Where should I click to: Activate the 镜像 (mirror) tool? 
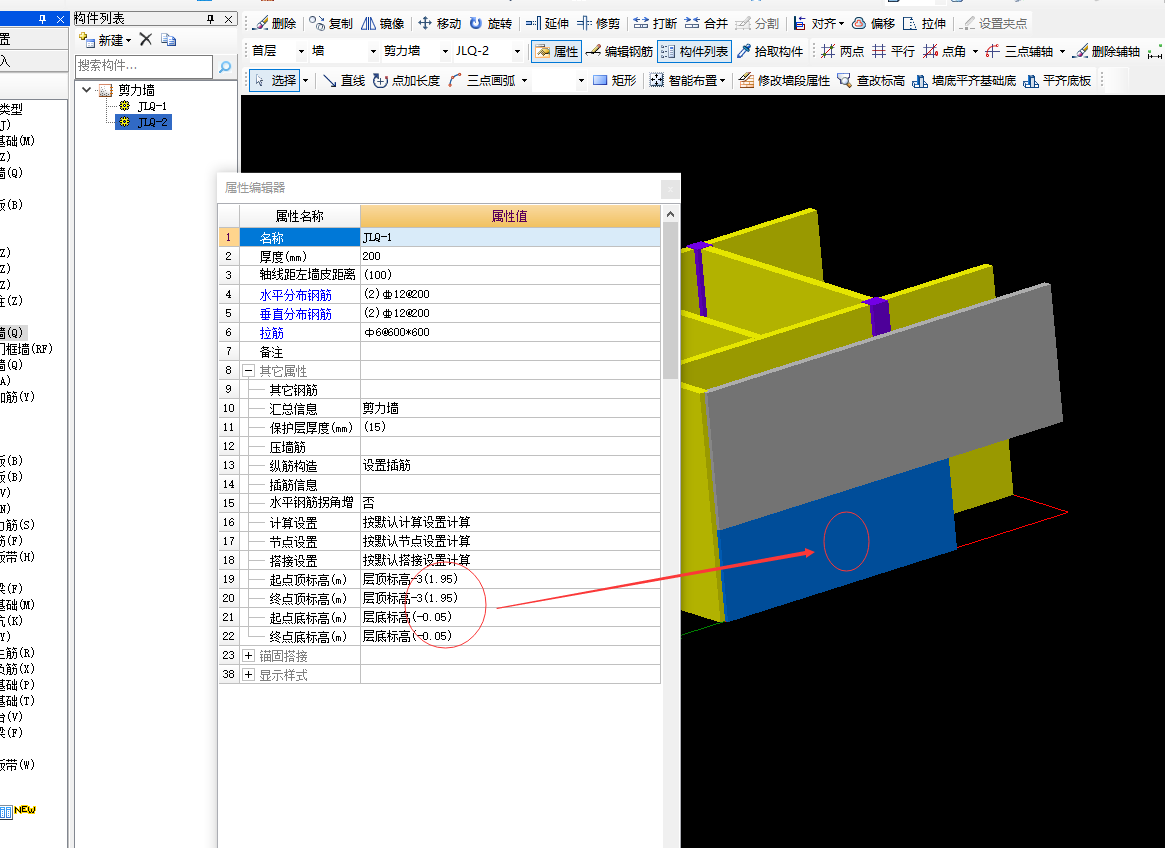coord(383,24)
